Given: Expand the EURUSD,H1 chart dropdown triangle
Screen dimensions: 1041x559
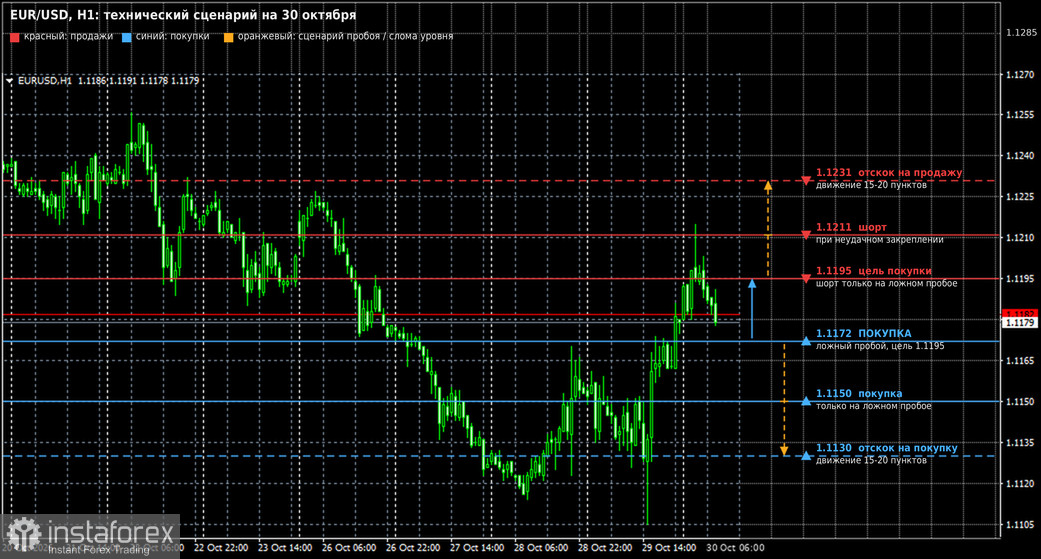Looking at the screenshot, I should tap(10, 81).
